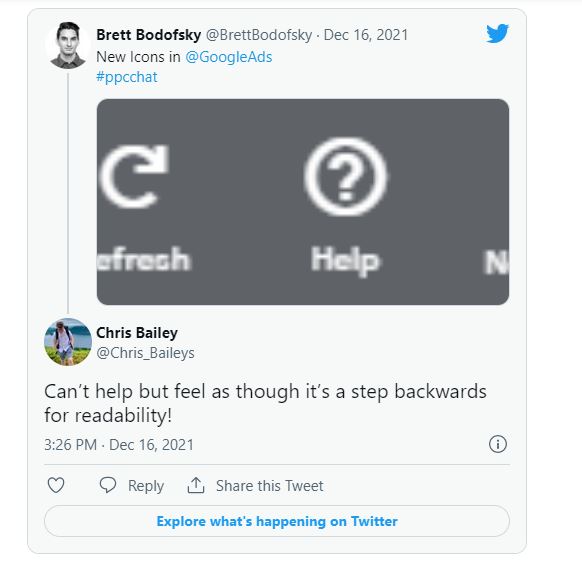Click the Dec 16, 2021 date of the quoted tweet
The height and width of the screenshot is (562, 582).
click(366, 35)
